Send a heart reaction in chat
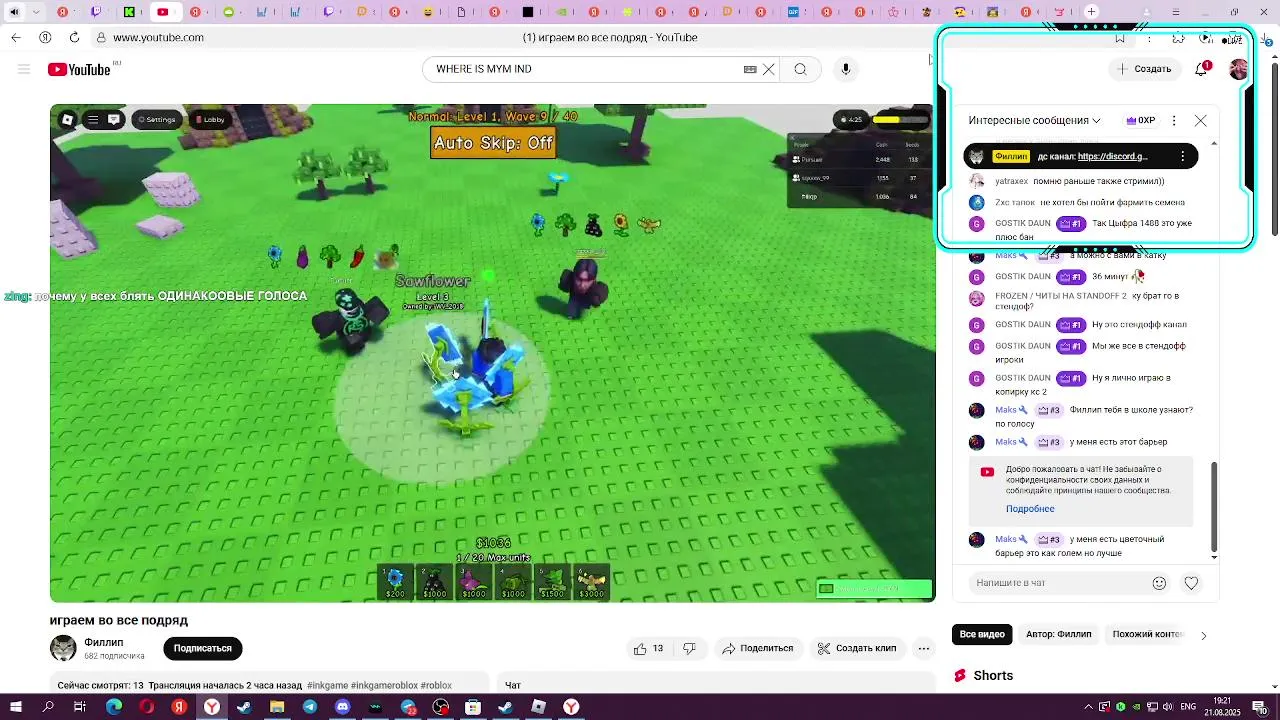 (1191, 583)
